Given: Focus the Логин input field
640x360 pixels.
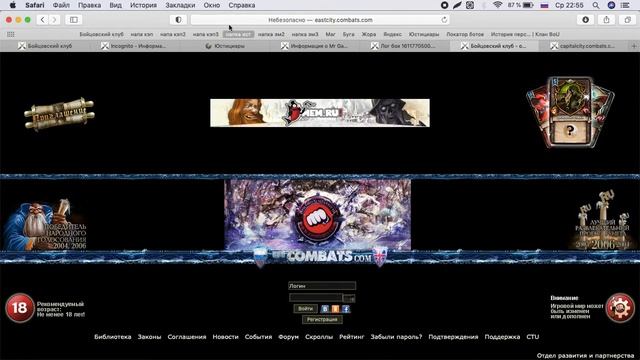Looking at the screenshot, I should [322, 286].
